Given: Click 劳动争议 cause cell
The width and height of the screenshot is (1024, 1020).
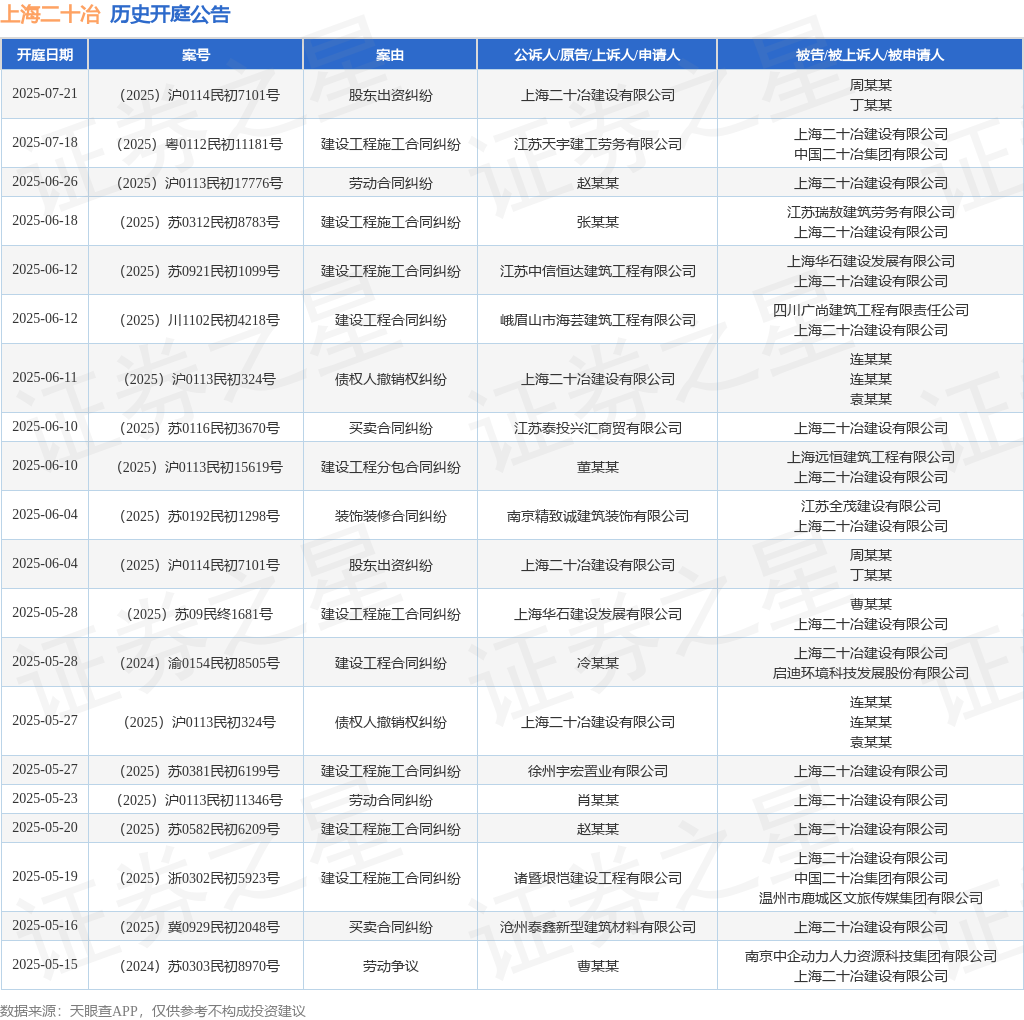Looking at the screenshot, I should [x=391, y=966].
